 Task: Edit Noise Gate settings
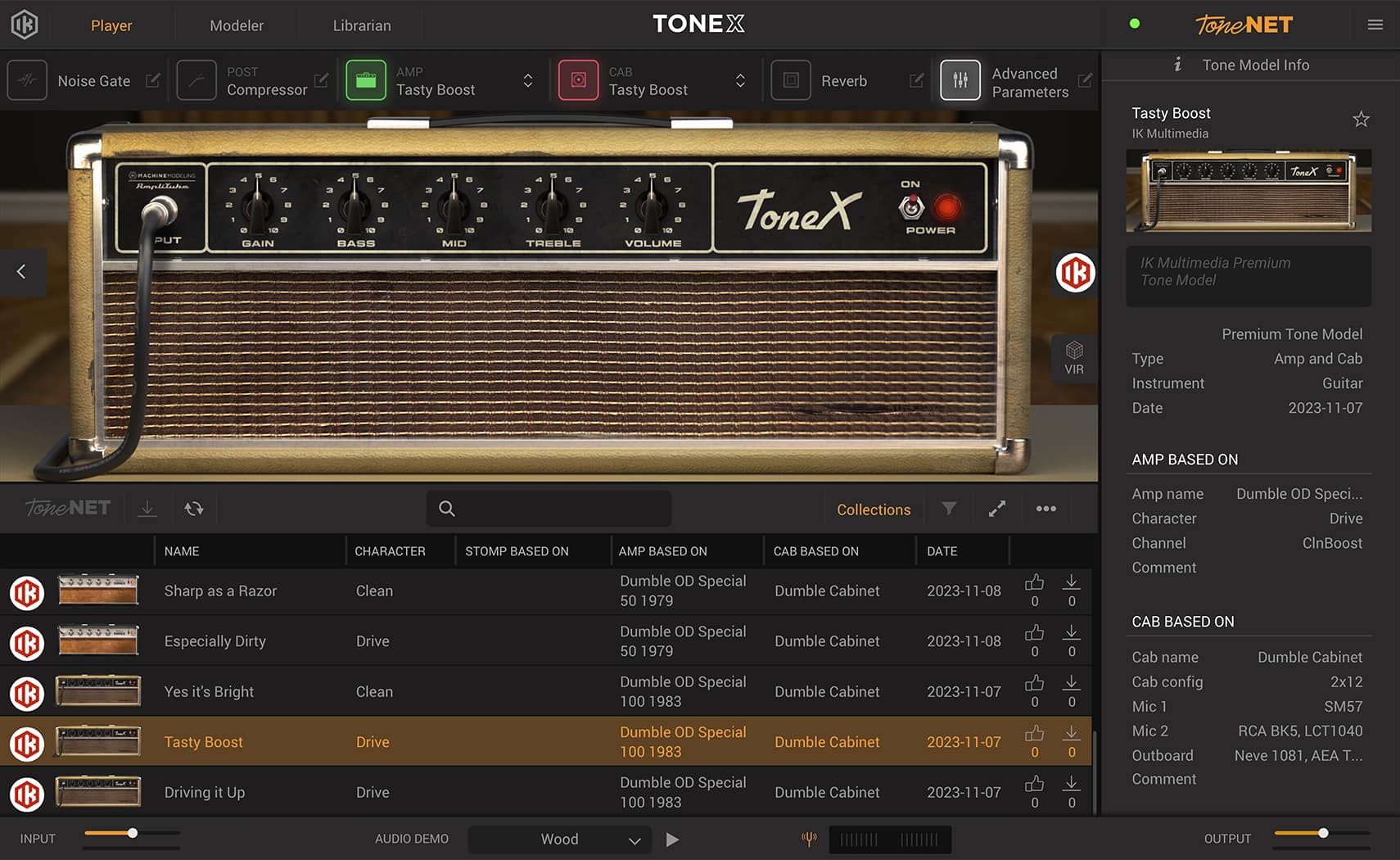tap(153, 80)
